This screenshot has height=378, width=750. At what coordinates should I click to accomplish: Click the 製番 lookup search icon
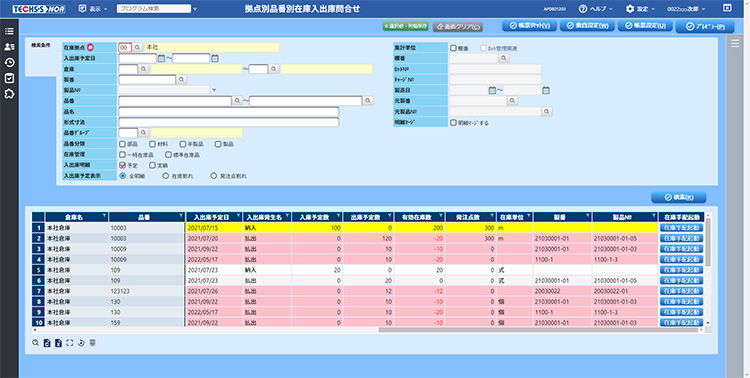pos(181,79)
